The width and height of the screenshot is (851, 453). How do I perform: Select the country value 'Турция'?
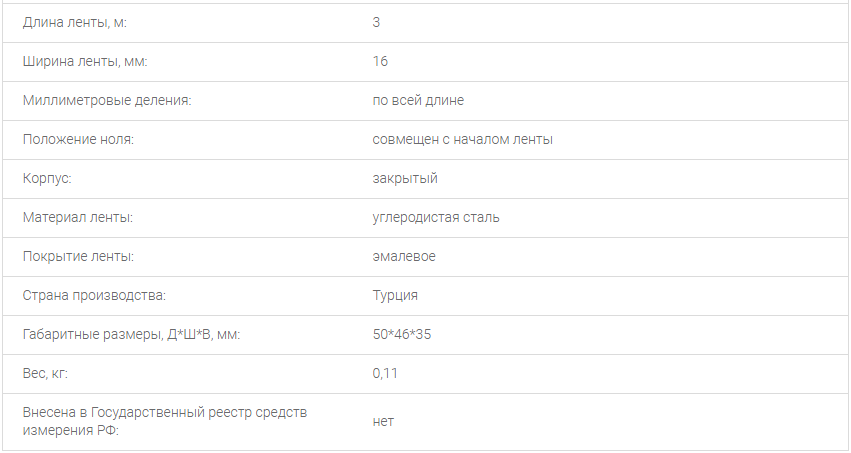pos(395,296)
